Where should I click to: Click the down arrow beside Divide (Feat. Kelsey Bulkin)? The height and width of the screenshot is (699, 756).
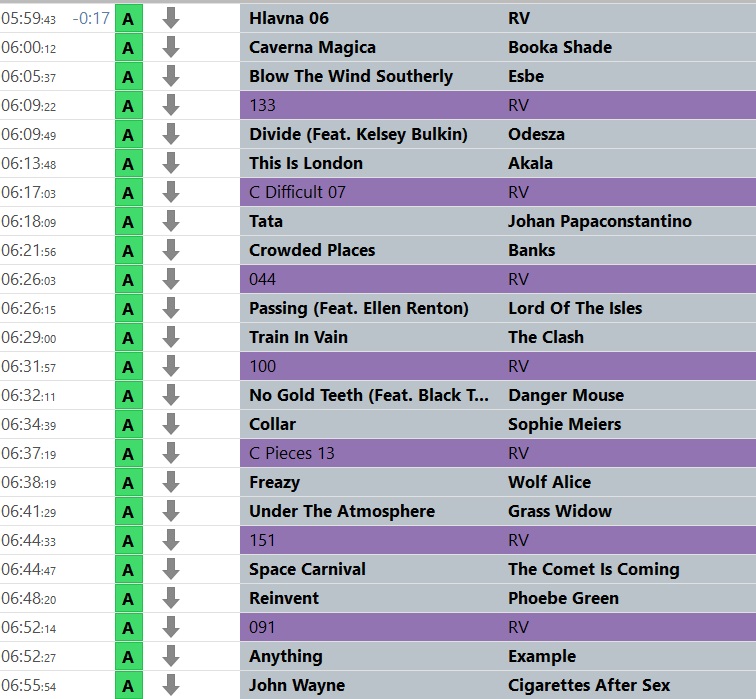[x=171, y=134]
